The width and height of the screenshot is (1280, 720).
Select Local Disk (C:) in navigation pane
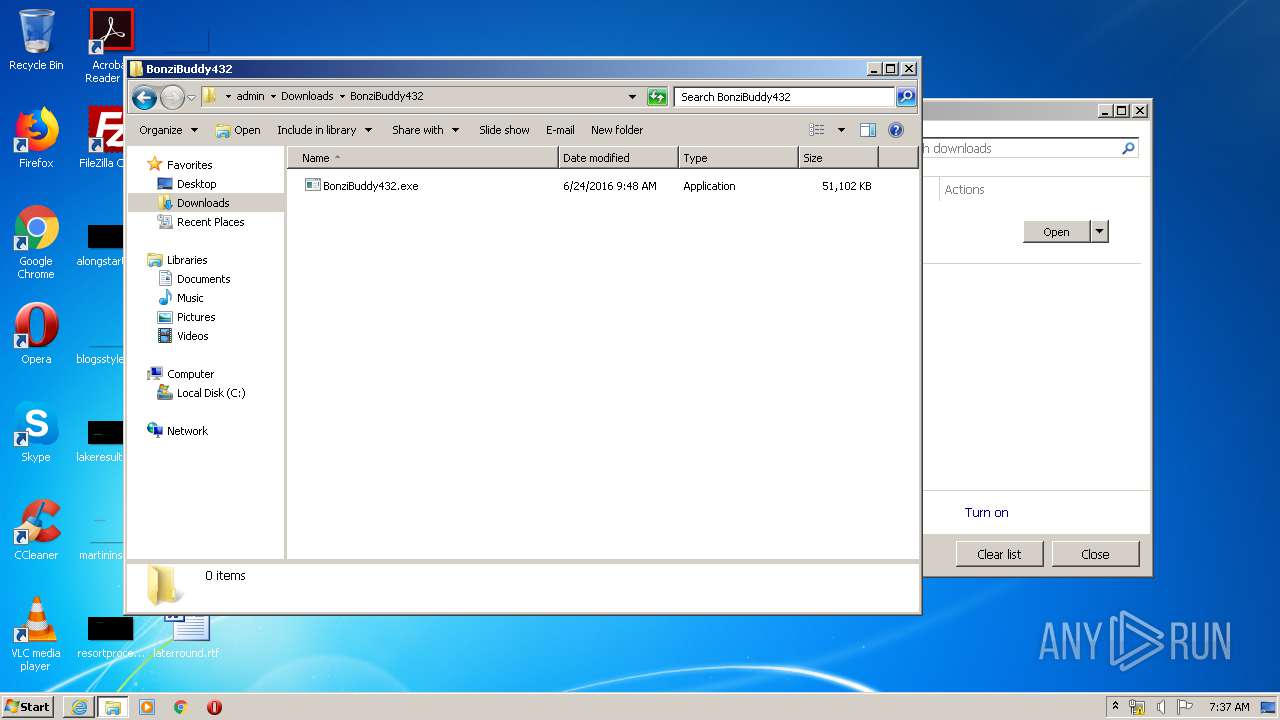point(202,393)
